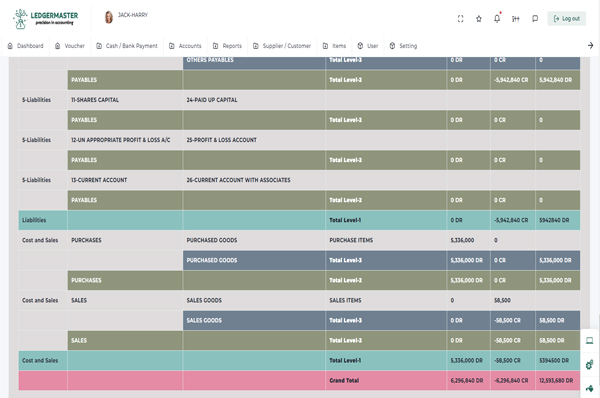Image resolution: width=600 pixels, height=398 pixels.
Task: Click the 6,296,840 DR grand total debit
Action: pyautogui.click(x=467, y=380)
